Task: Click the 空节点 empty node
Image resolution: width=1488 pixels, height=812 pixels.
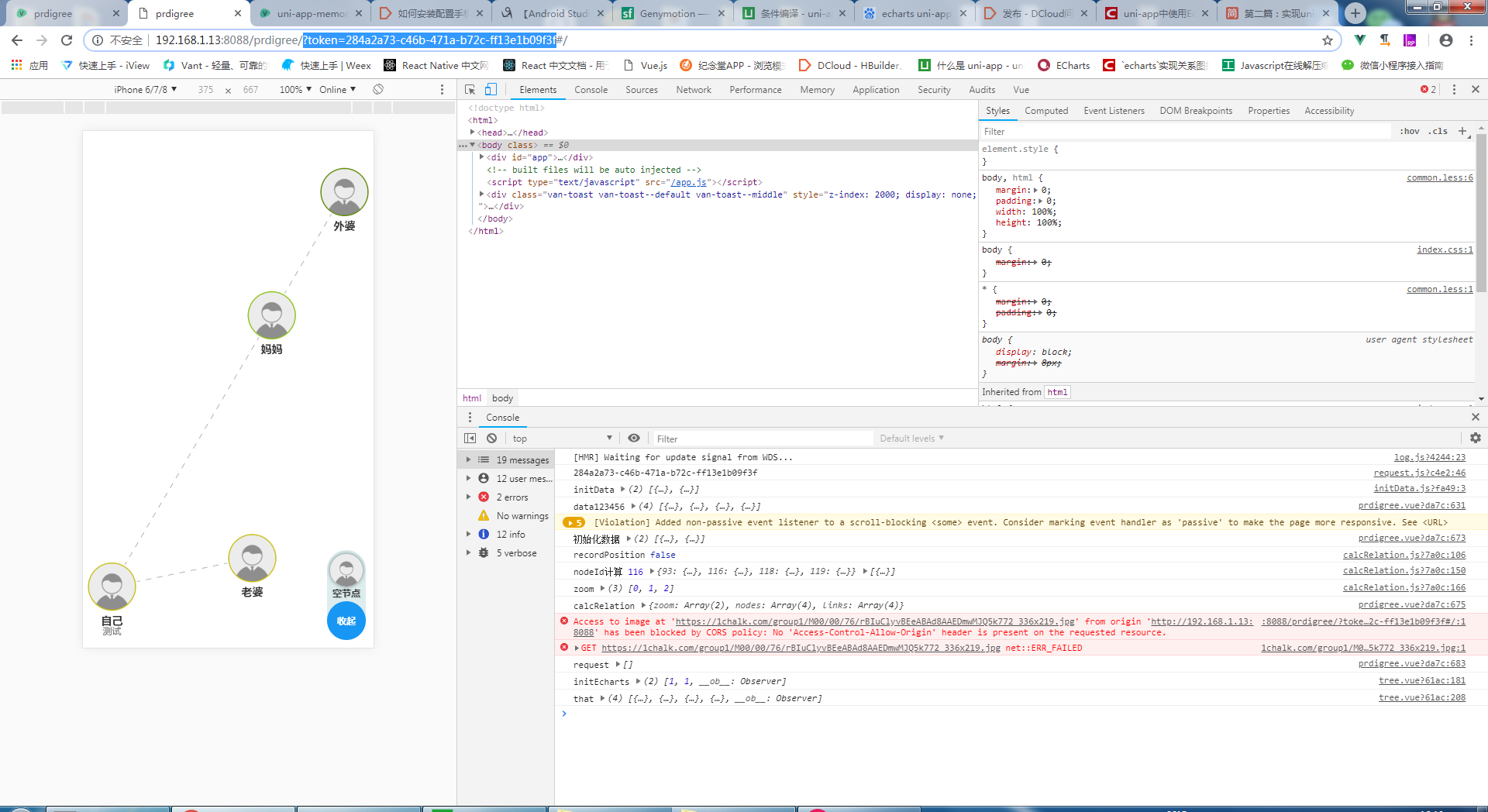Action: tap(346, 575)
